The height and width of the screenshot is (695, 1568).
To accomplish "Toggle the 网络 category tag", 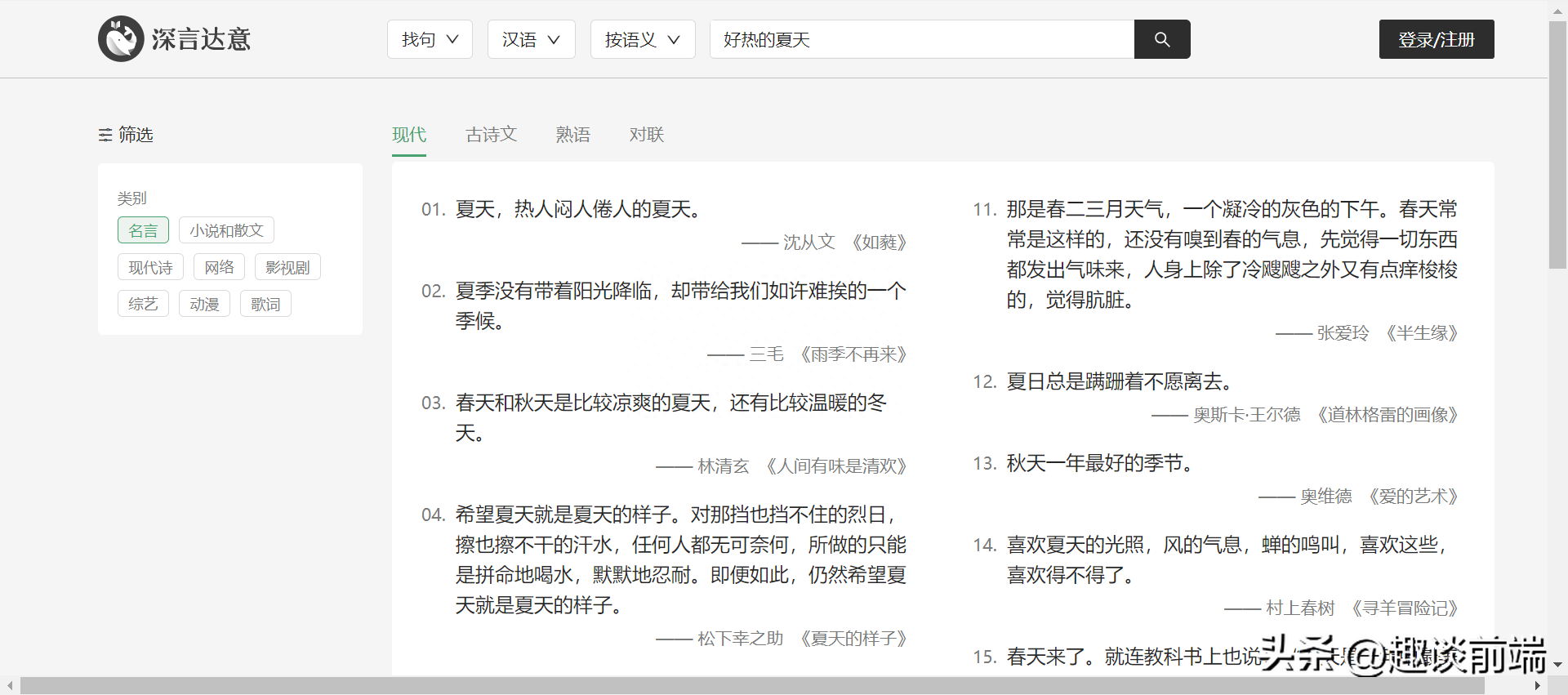I will point(219,267).
